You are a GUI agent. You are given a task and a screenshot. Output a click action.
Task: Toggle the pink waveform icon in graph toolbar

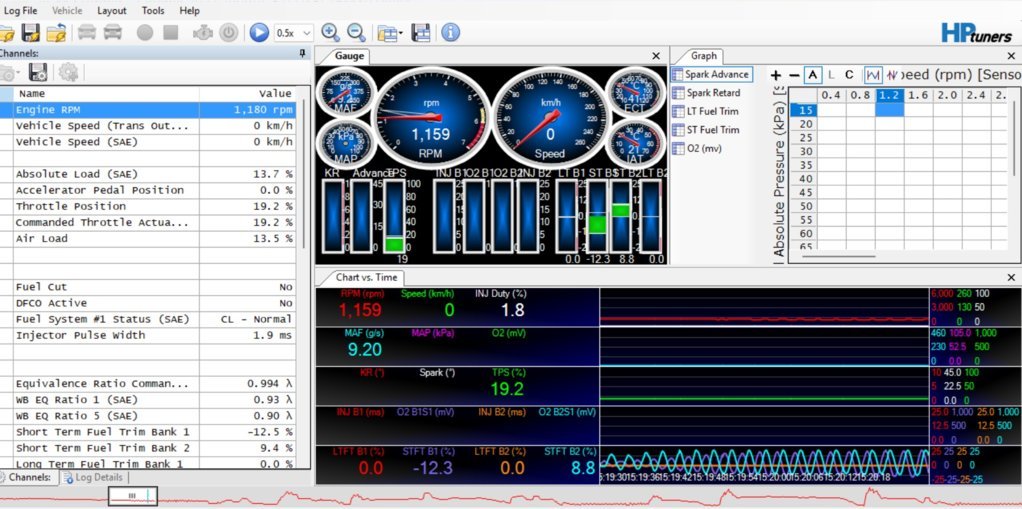[x=892, y=75]
